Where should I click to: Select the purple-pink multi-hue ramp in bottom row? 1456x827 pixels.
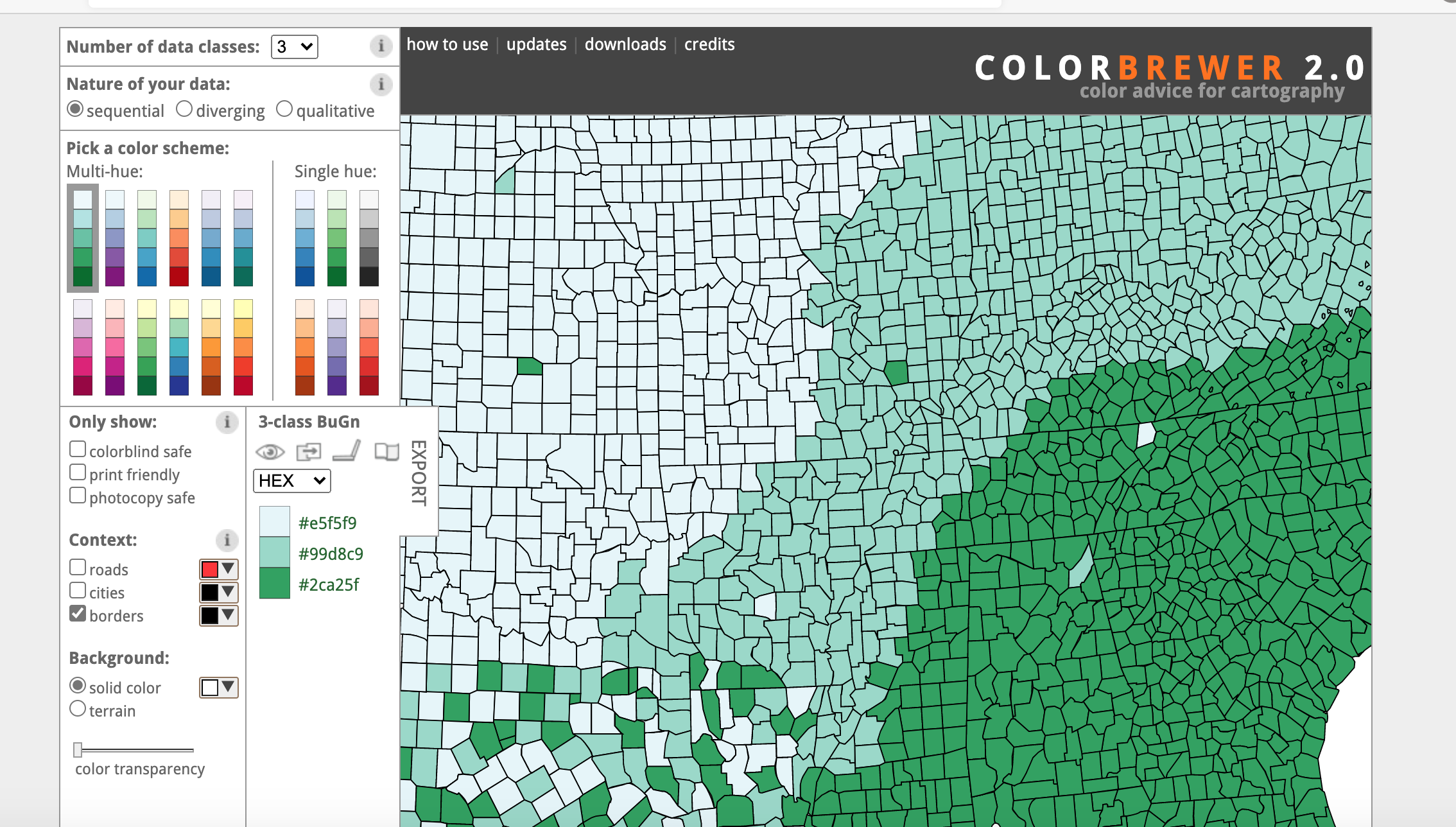83,347
